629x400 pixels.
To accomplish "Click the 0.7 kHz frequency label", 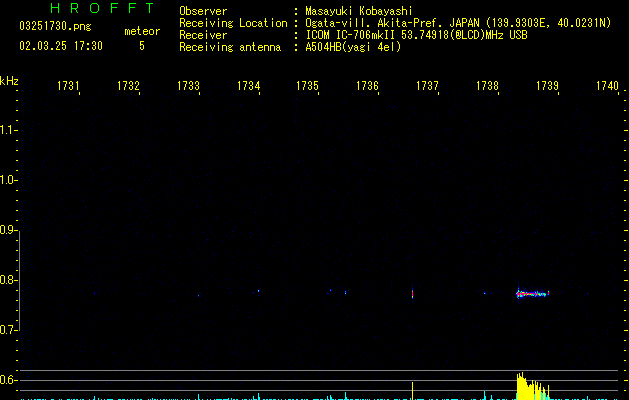I will coord(8,330).
